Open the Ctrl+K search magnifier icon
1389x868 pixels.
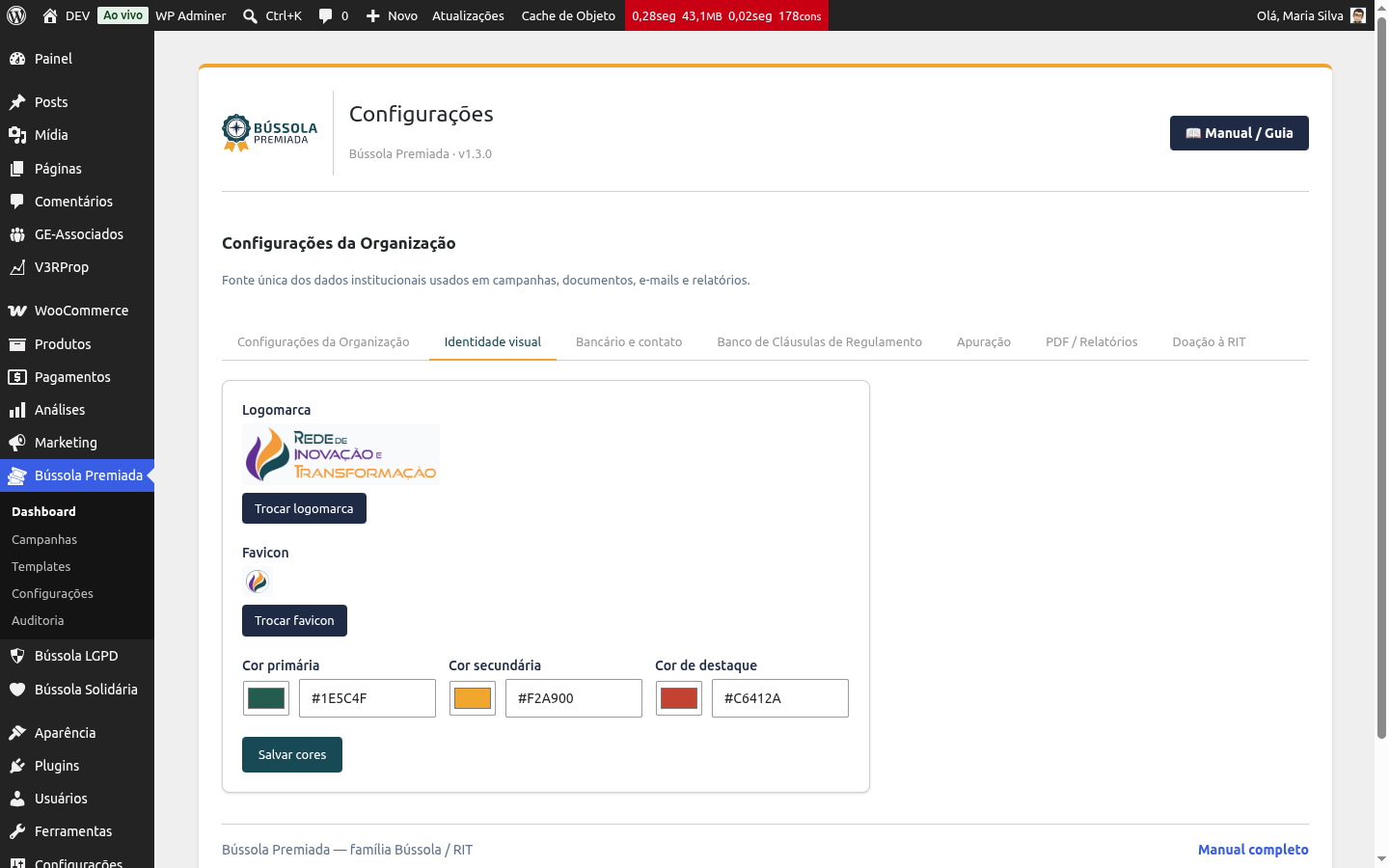click(250, 15)
